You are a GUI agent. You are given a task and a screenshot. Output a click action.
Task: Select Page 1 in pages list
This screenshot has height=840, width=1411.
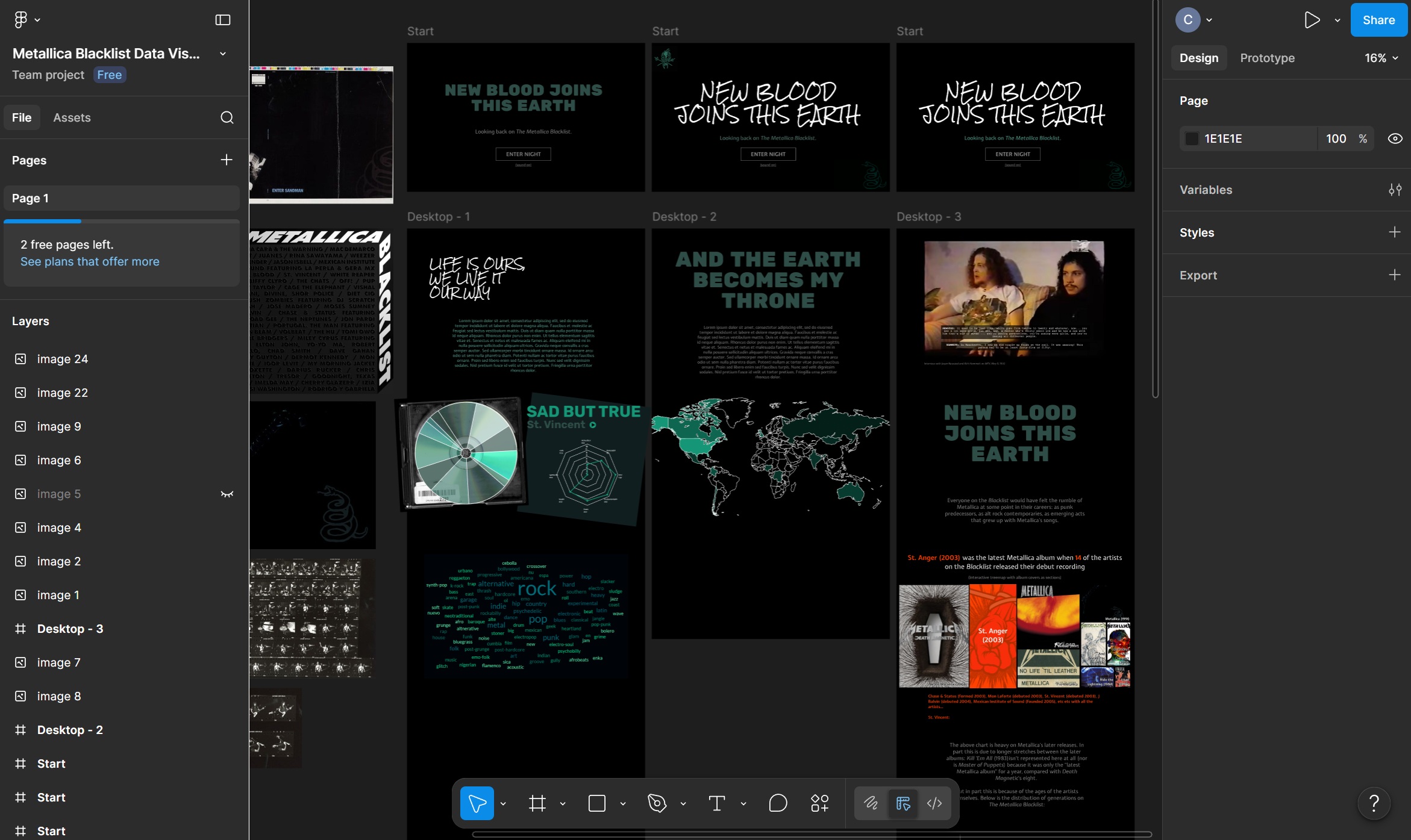(122, 198)
